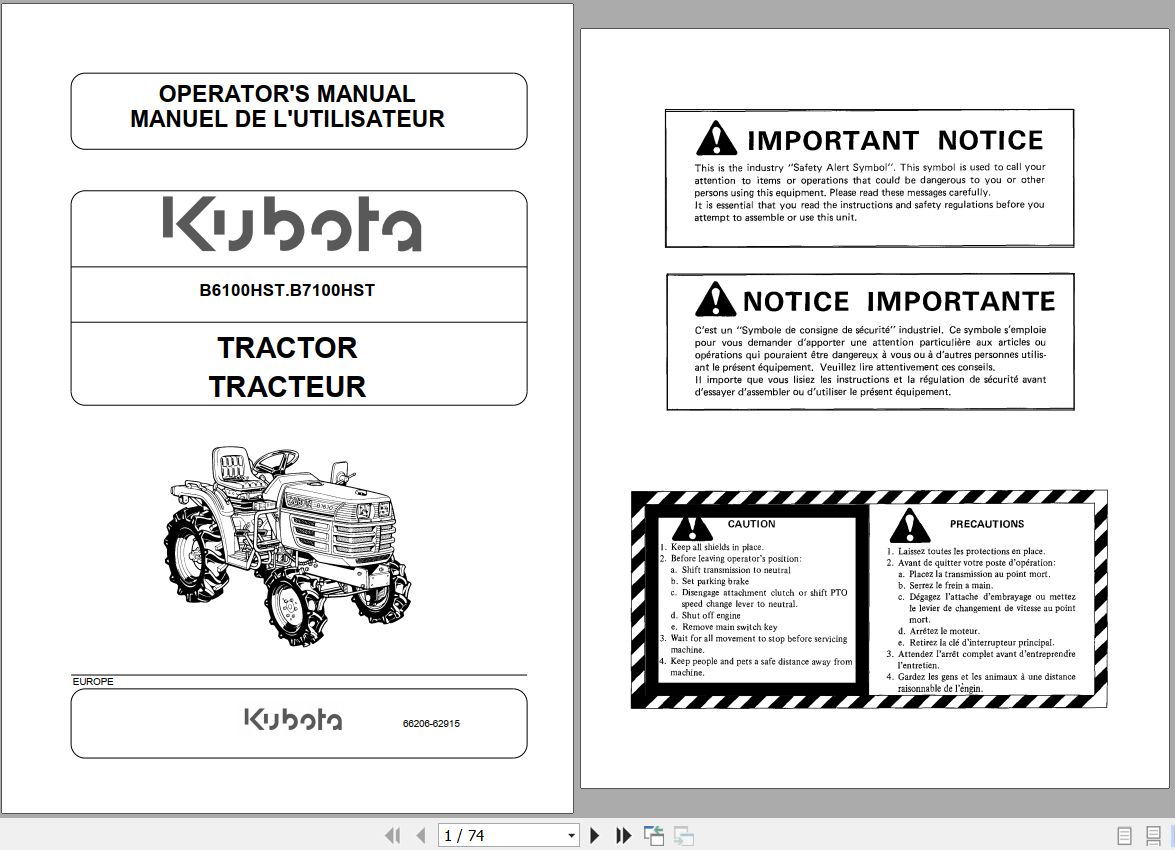1175x850 pixels.
Task: Click the next view navigation icon
Action: pyautogui.click(x=683, y=835)
